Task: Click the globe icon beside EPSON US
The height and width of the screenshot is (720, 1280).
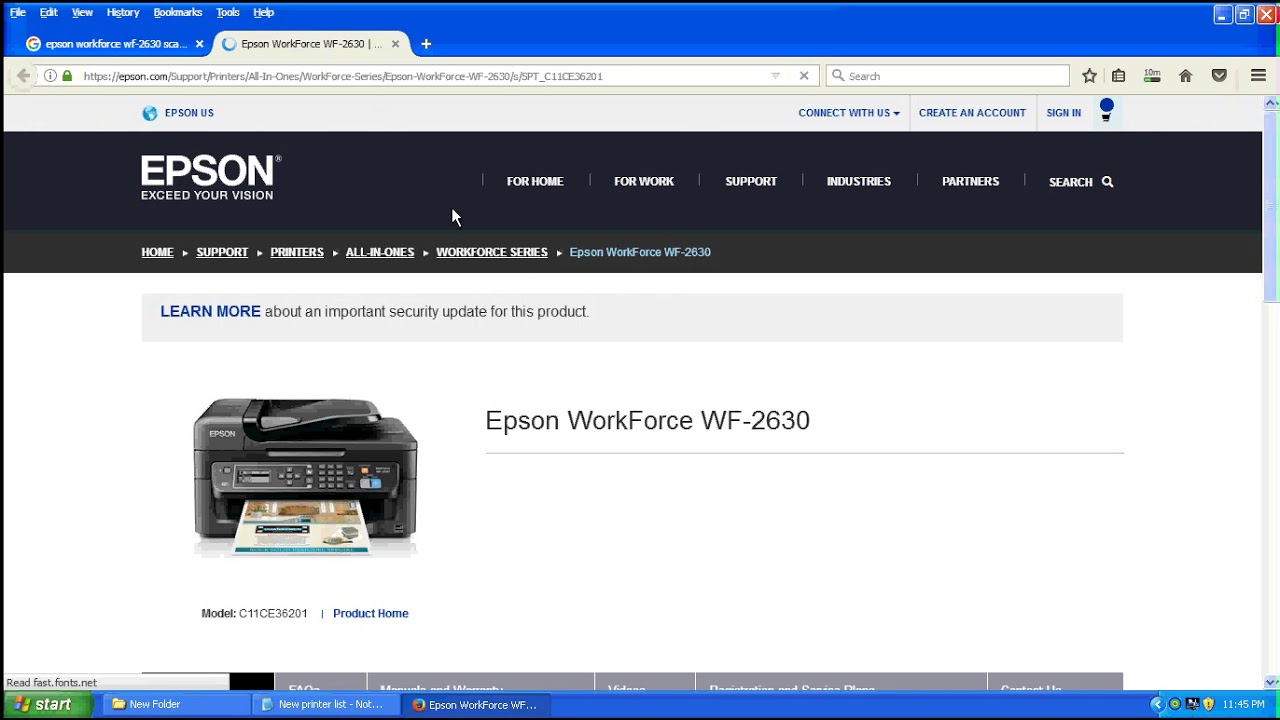Action: click(x=150, y=113)
